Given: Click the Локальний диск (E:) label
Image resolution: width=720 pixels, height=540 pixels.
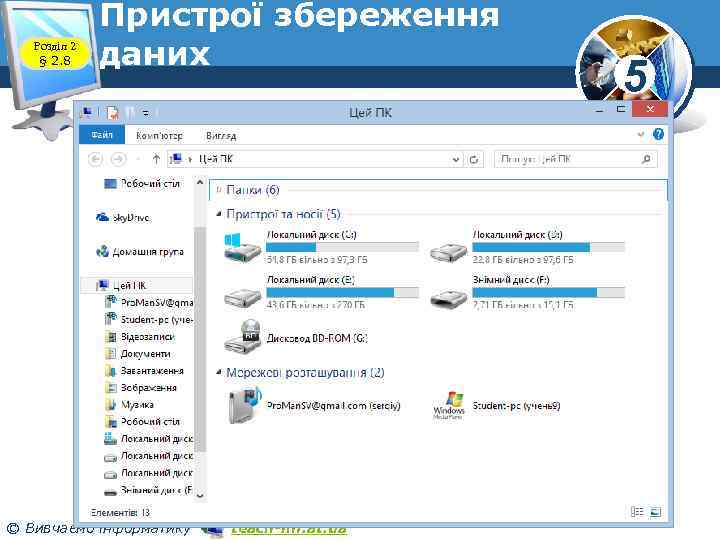Looking at the screenshot, I should 311,280.
